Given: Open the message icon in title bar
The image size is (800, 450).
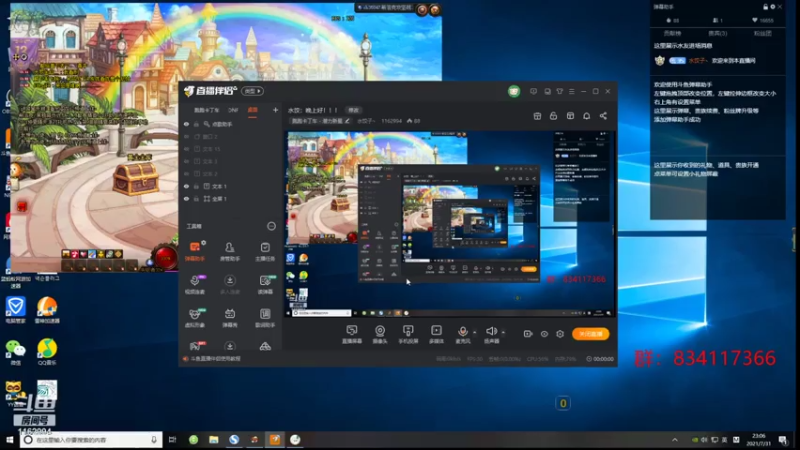Looking at the screenshot, I should tap(533, 91).
